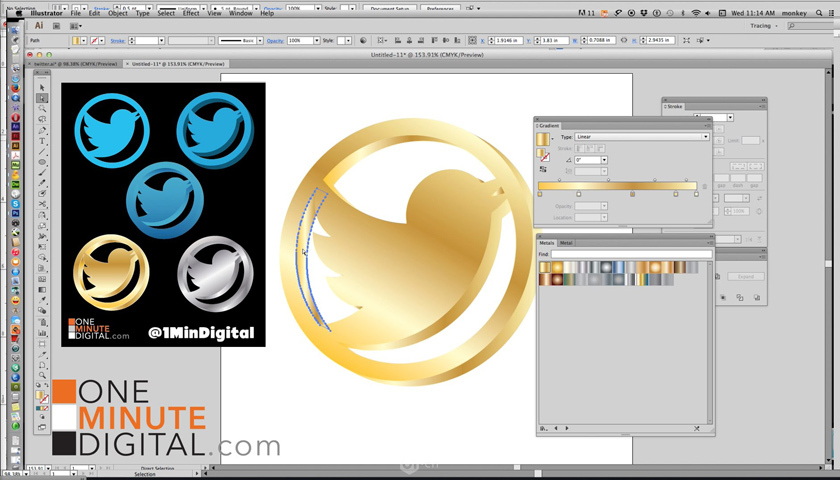Click the Spotlight search magnifier icon
Screen dimensions: 840x480
click(816, 13)
